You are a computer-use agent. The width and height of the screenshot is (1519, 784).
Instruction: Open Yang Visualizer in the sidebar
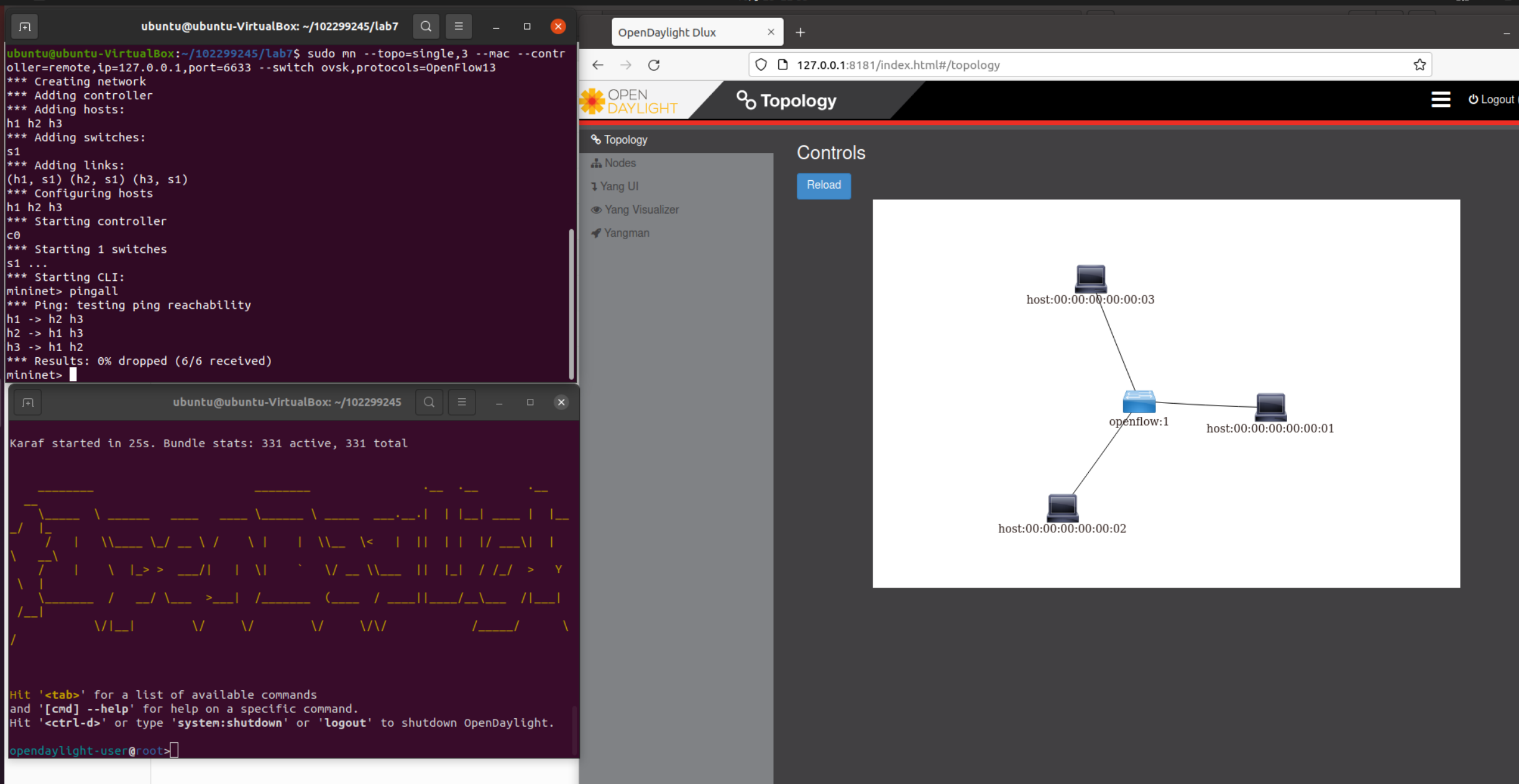click(x=641, y=210)
